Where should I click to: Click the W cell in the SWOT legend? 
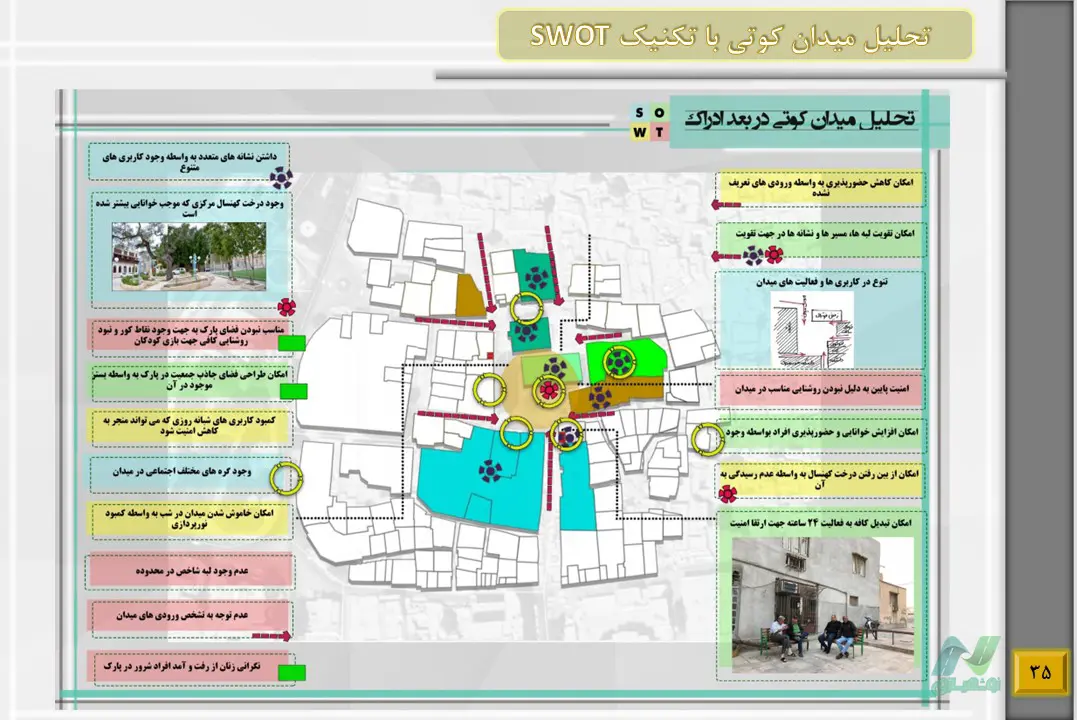pyautogui.click(x=639, y=132)
